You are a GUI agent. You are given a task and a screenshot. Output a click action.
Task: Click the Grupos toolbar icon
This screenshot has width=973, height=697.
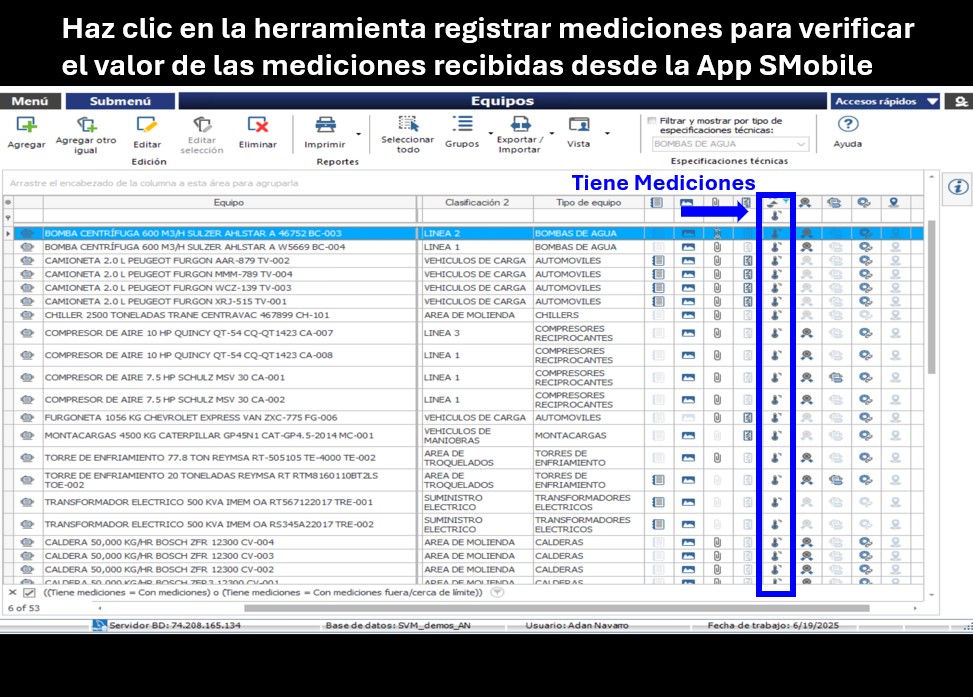[x=462, y=124]
